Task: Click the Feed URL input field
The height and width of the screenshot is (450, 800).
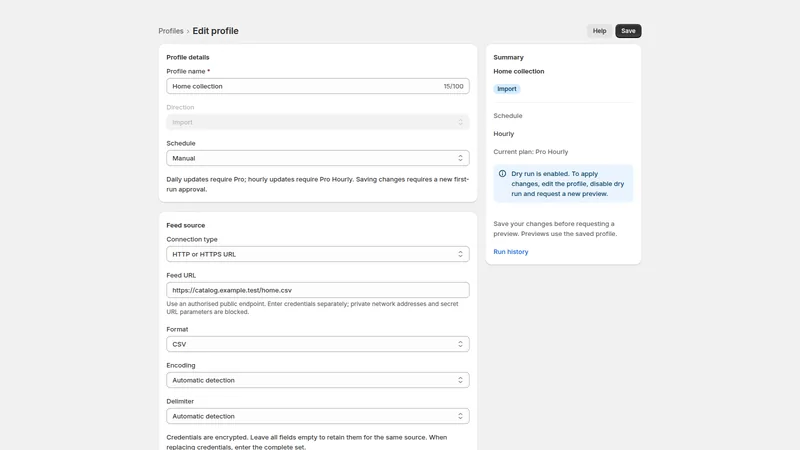Action: click(x=317, y=290)
